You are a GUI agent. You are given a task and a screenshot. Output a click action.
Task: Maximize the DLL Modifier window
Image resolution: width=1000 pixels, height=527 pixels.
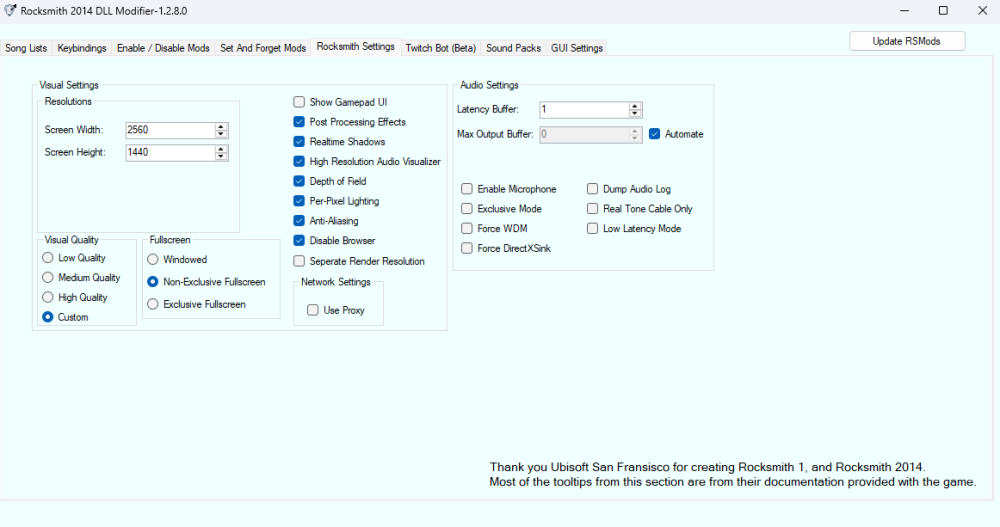943,11
